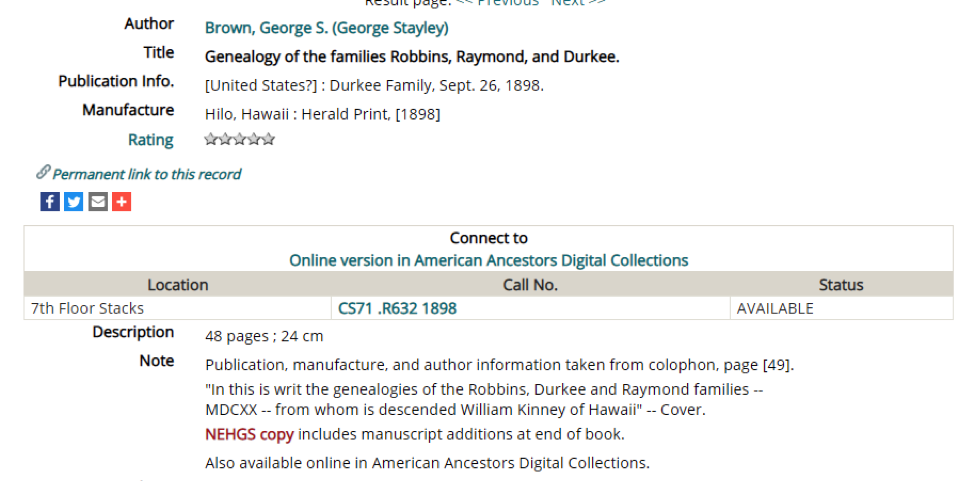
Task: Open Online version in American Ancestors Digital Collections
Action: tap(489, 260)
